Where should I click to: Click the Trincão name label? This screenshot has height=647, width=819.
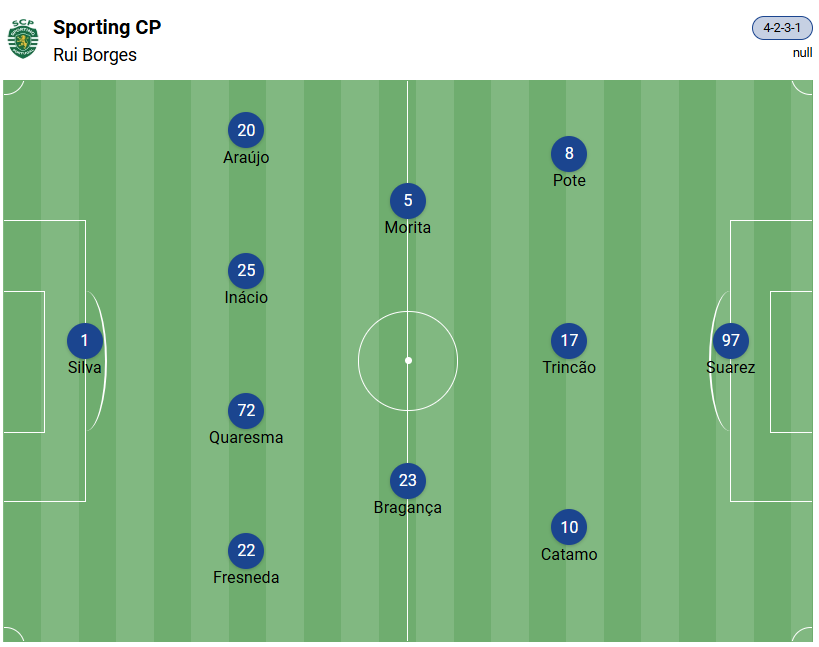(569, 368)
